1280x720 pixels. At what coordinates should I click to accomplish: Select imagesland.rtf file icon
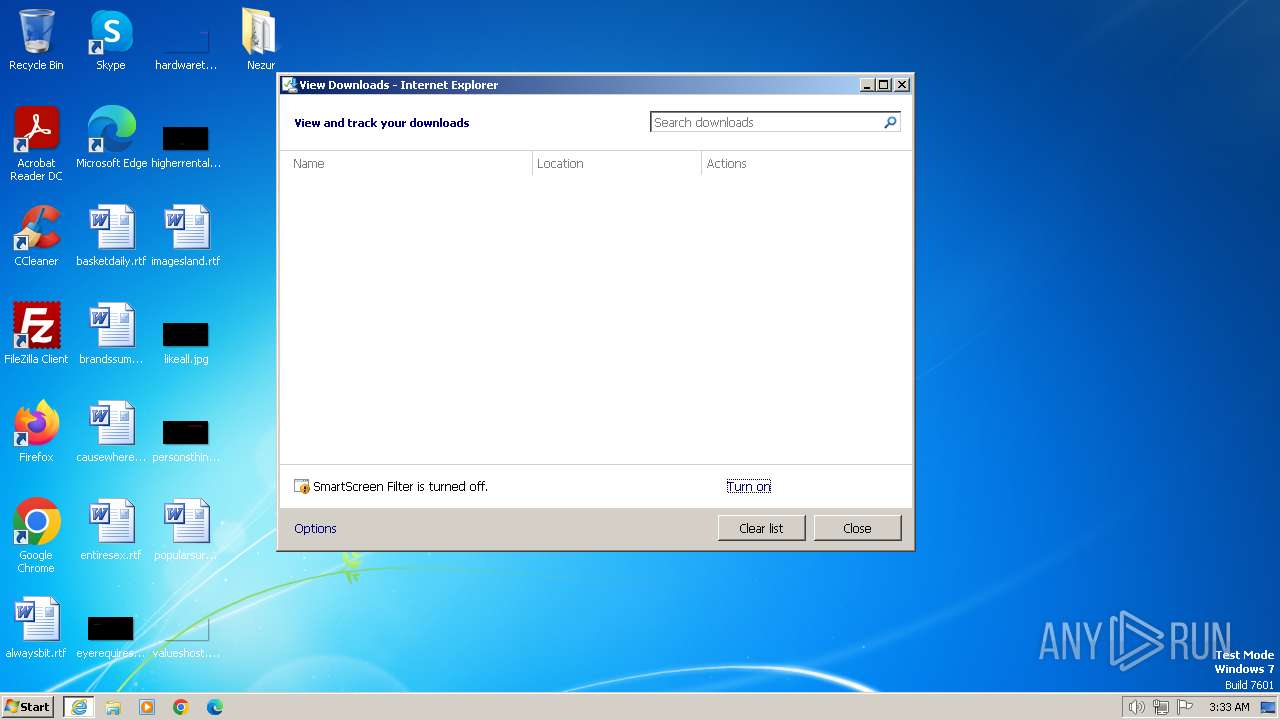click(x=186, y=236)
